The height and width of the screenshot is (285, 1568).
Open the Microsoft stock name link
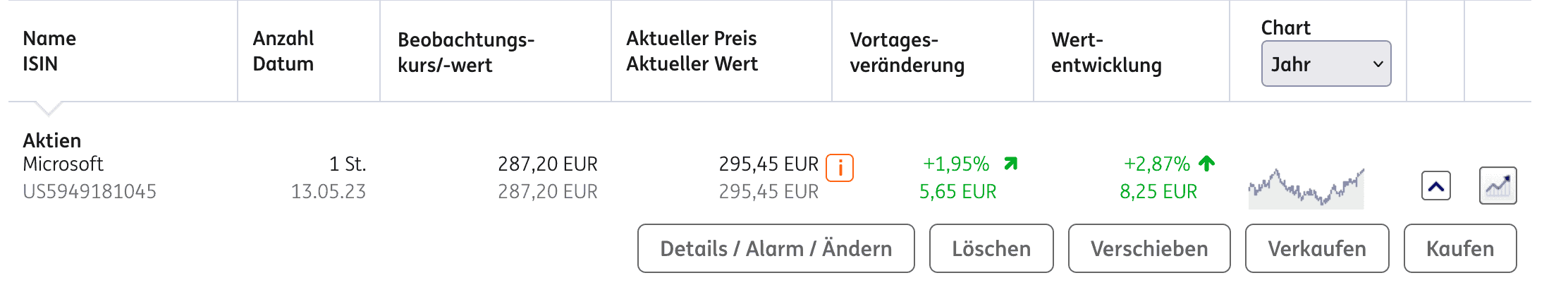click(x=63, y=164)
